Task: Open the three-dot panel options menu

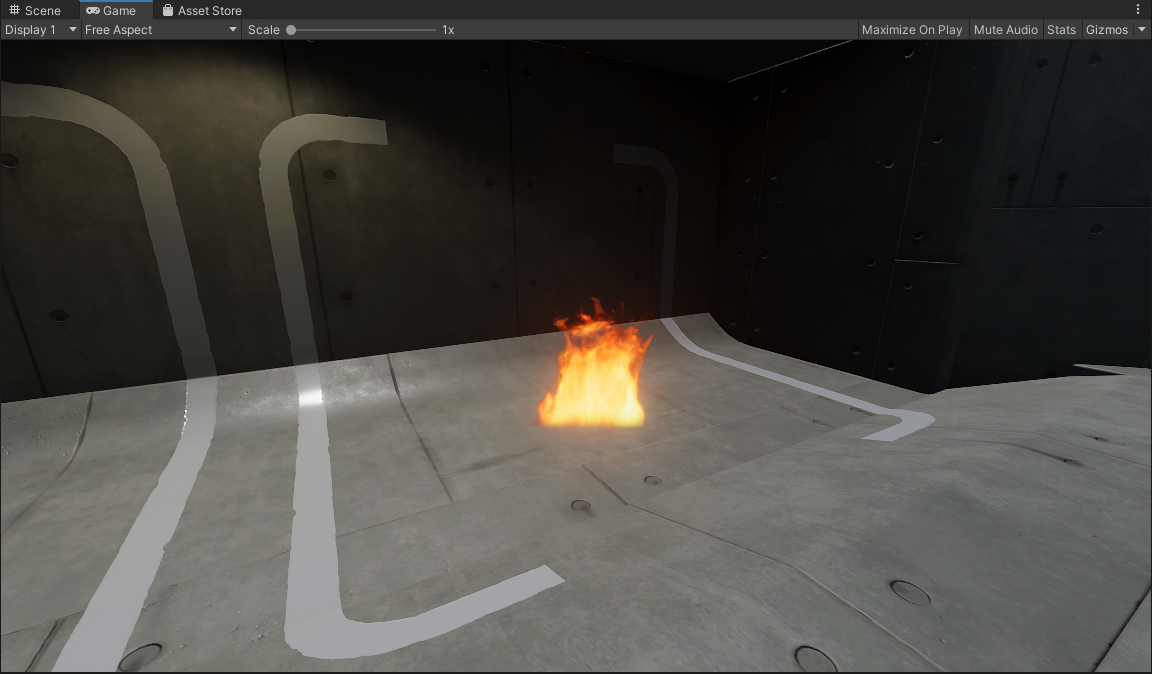Action: [x=1138, y=10]
